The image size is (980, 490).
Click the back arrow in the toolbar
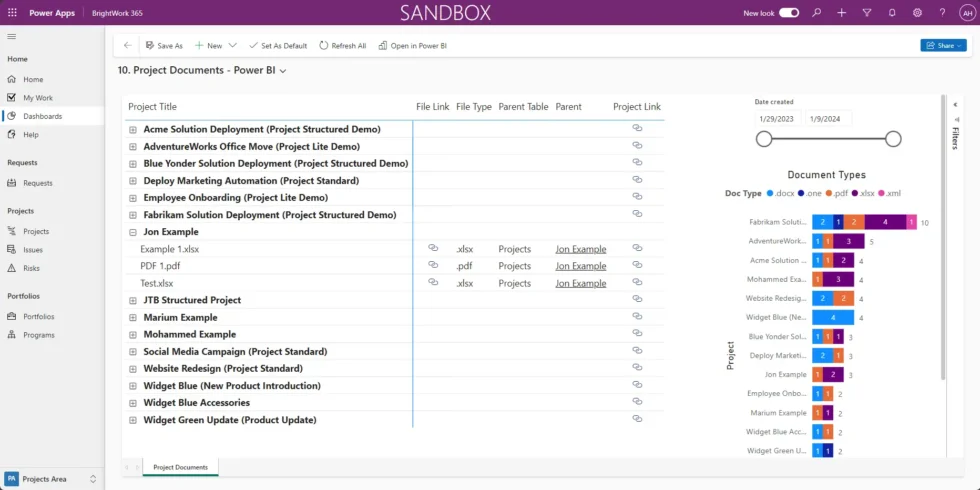coord(127,45)
